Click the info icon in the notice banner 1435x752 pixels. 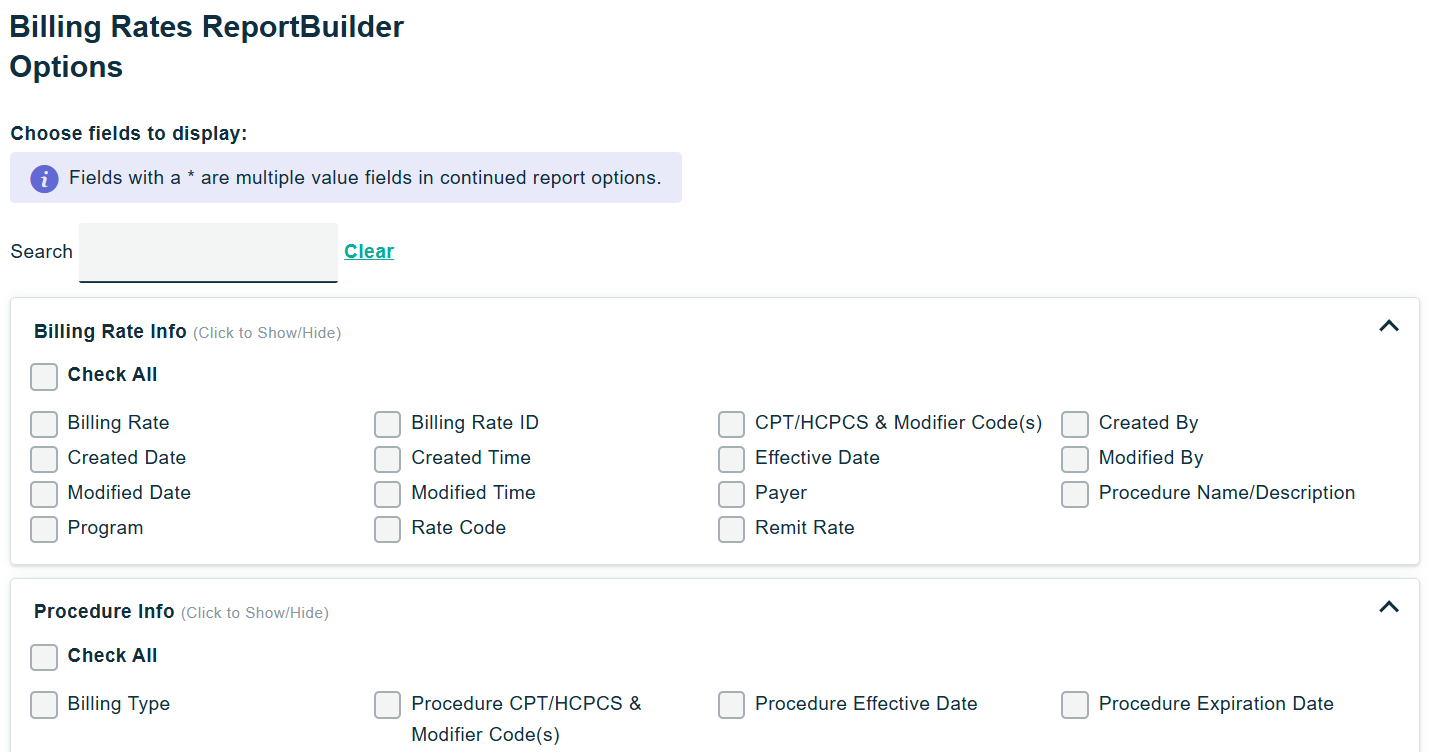tap(44, 179)
